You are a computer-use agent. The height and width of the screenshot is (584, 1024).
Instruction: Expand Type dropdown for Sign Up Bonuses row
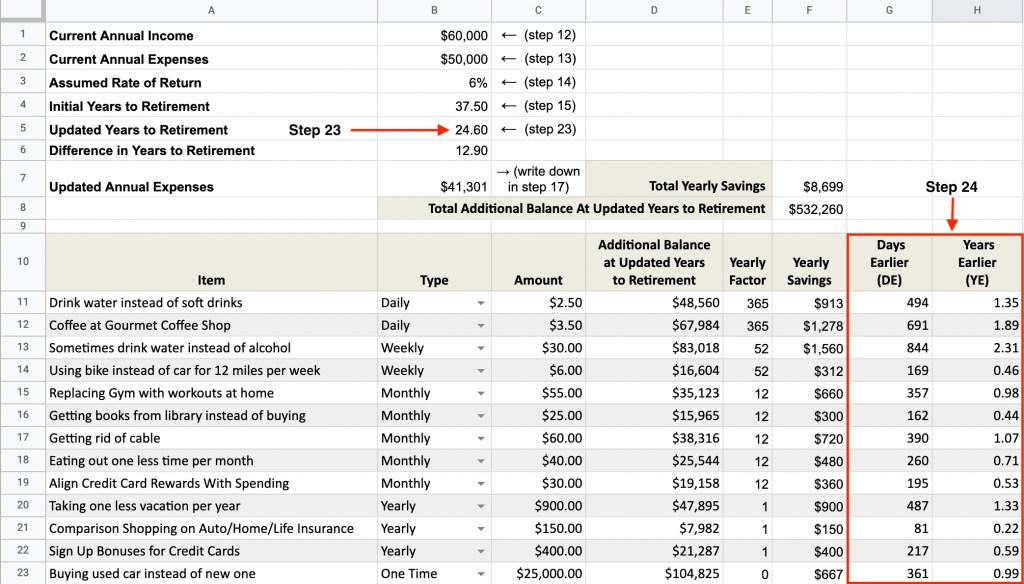click(481, 552)
